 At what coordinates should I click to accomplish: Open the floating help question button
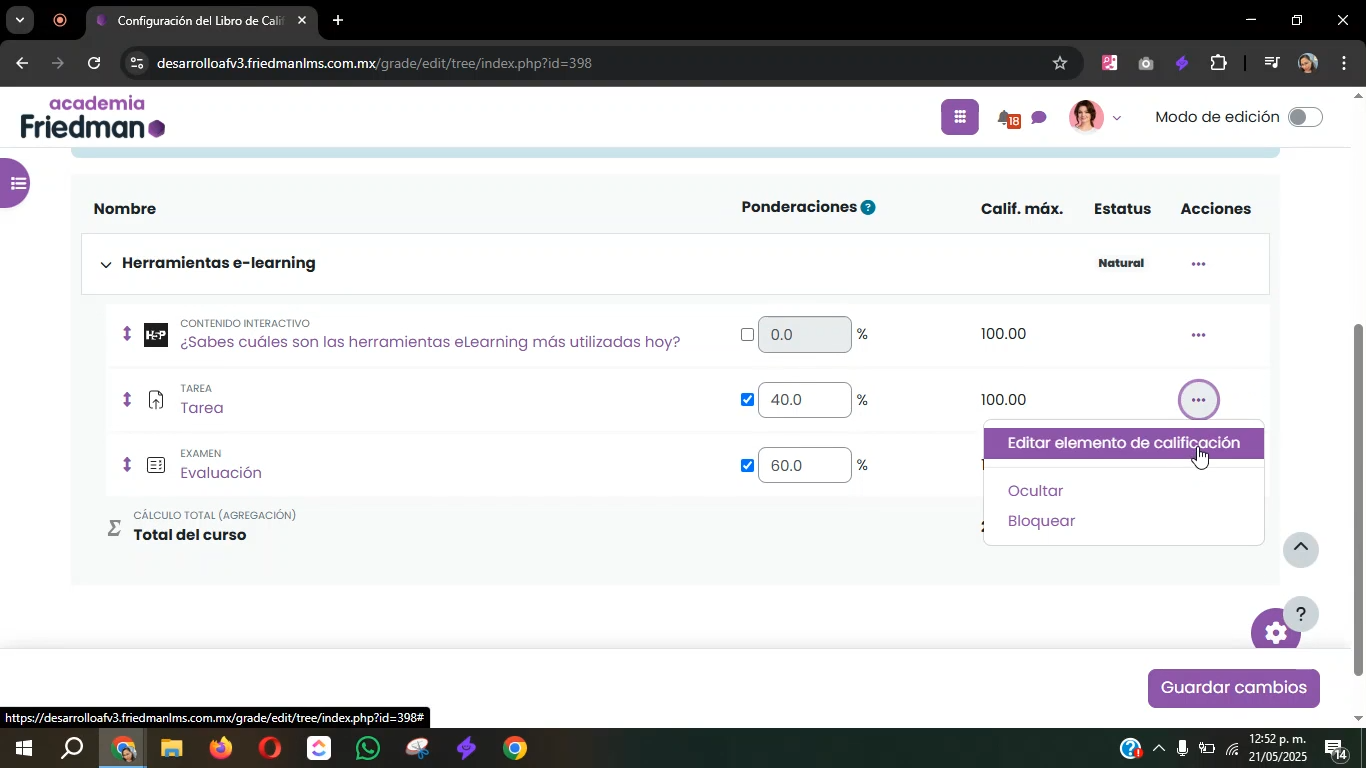pyautogui.click(x=1301, y=614)
